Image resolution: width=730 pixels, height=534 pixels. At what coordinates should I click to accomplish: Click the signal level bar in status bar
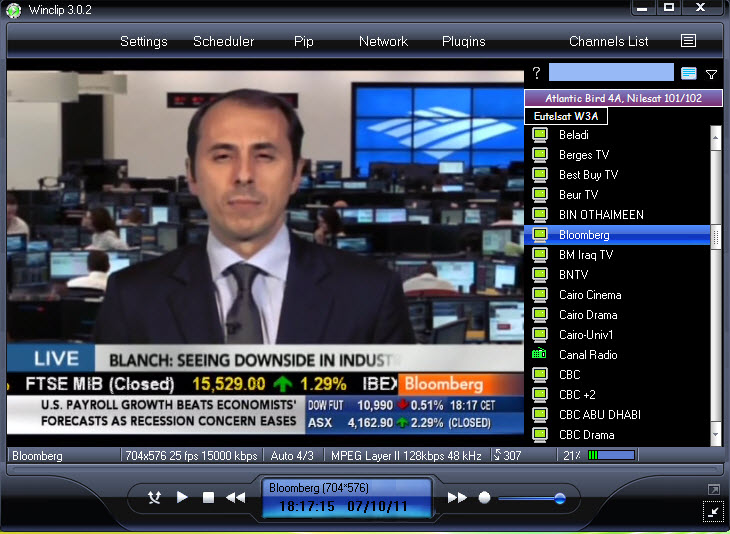pos(612,455)
